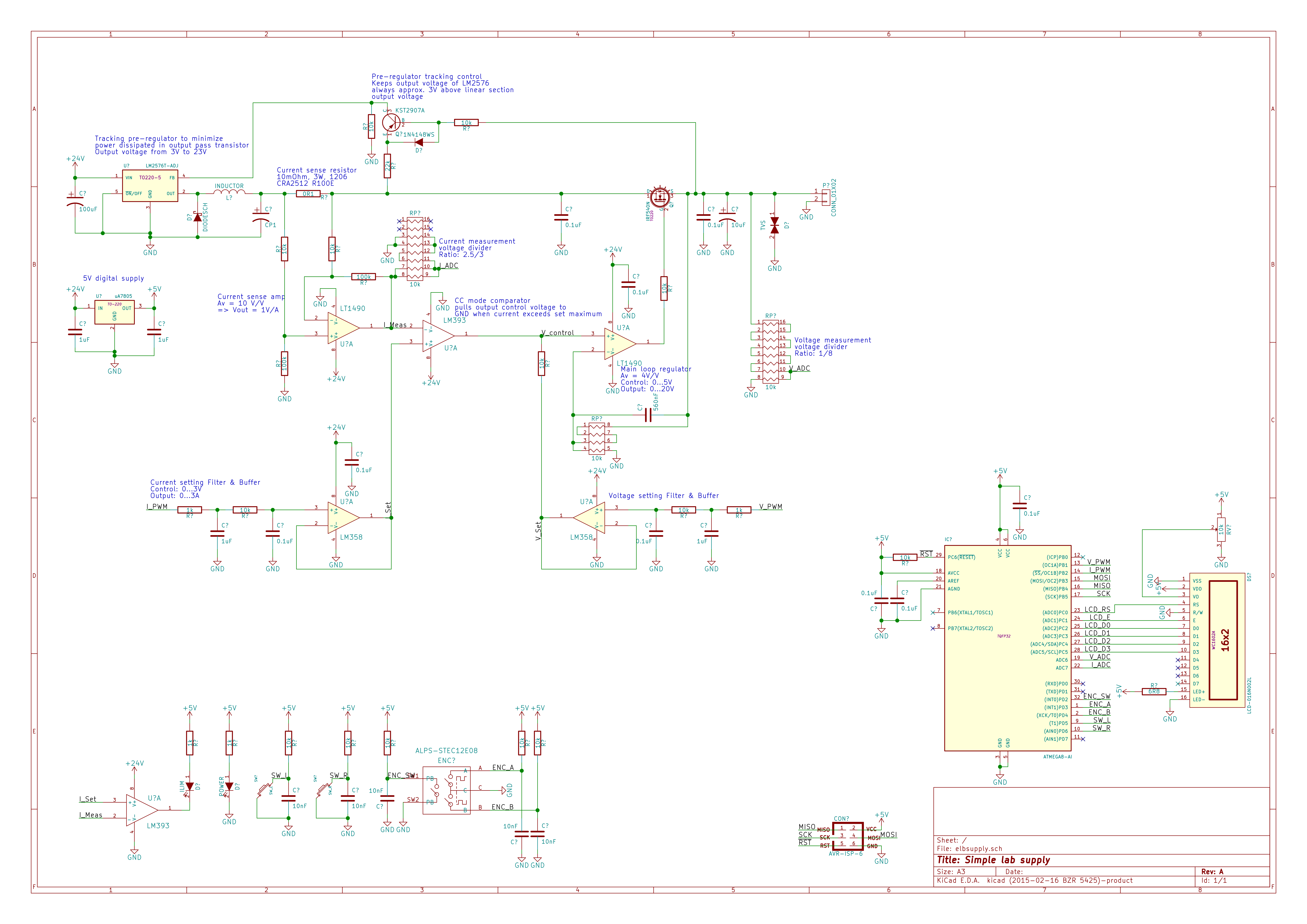Screen dimensions: 1307x924
Task: Select the 22k resistor symbol
Action: point(388,166)
